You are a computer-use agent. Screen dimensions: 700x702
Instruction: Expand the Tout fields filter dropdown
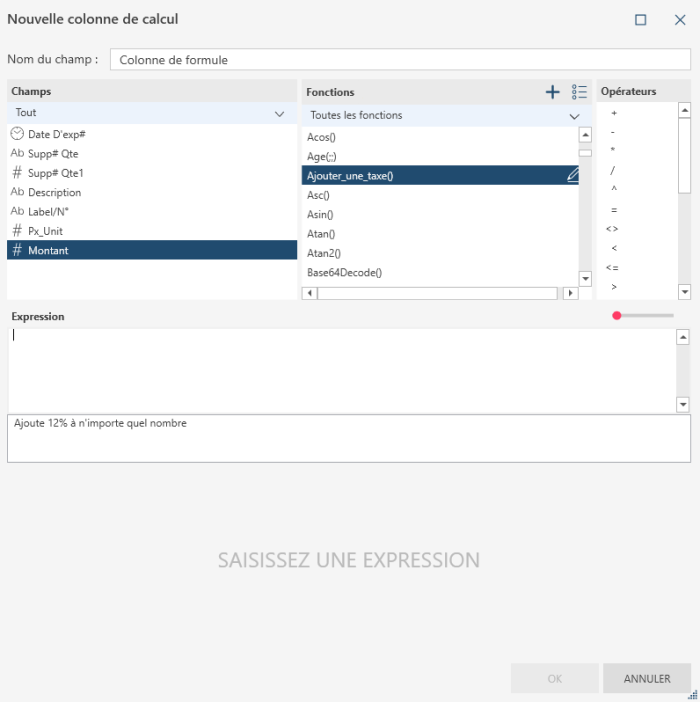(x=279, y=114)
